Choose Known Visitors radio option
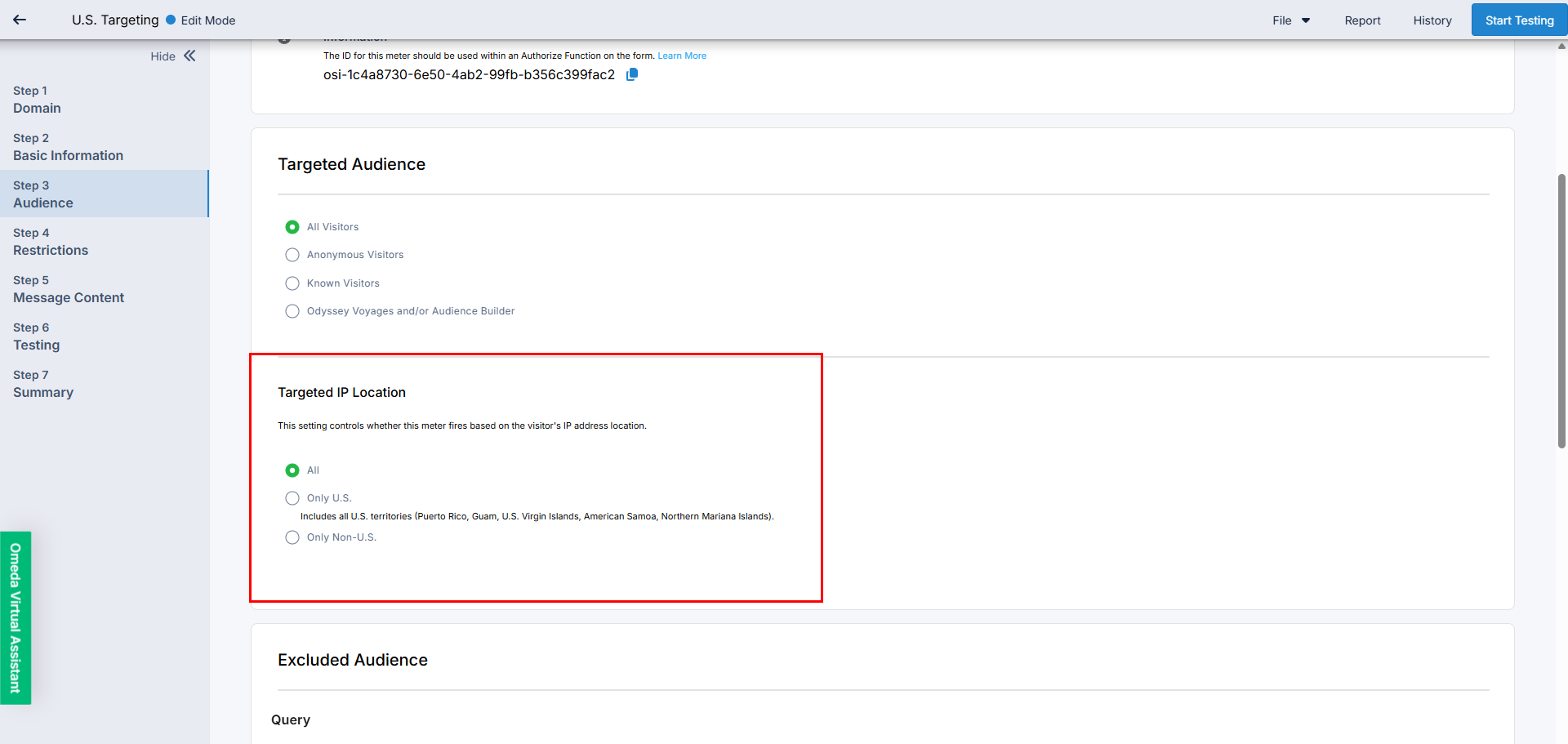This screenshot has height=744, width=1568. coord(292,283)
